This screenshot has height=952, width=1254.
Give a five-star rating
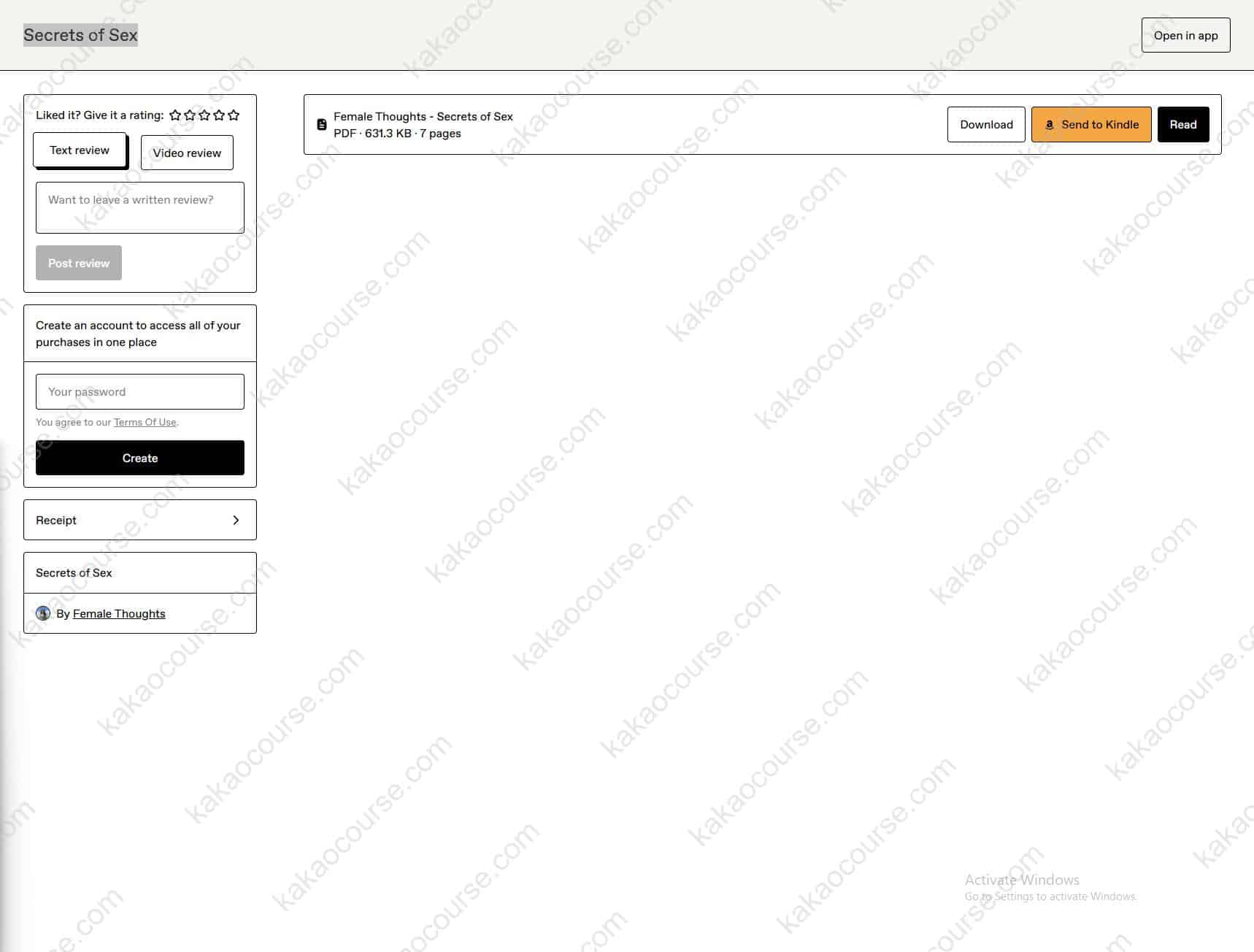coord(234,115)
